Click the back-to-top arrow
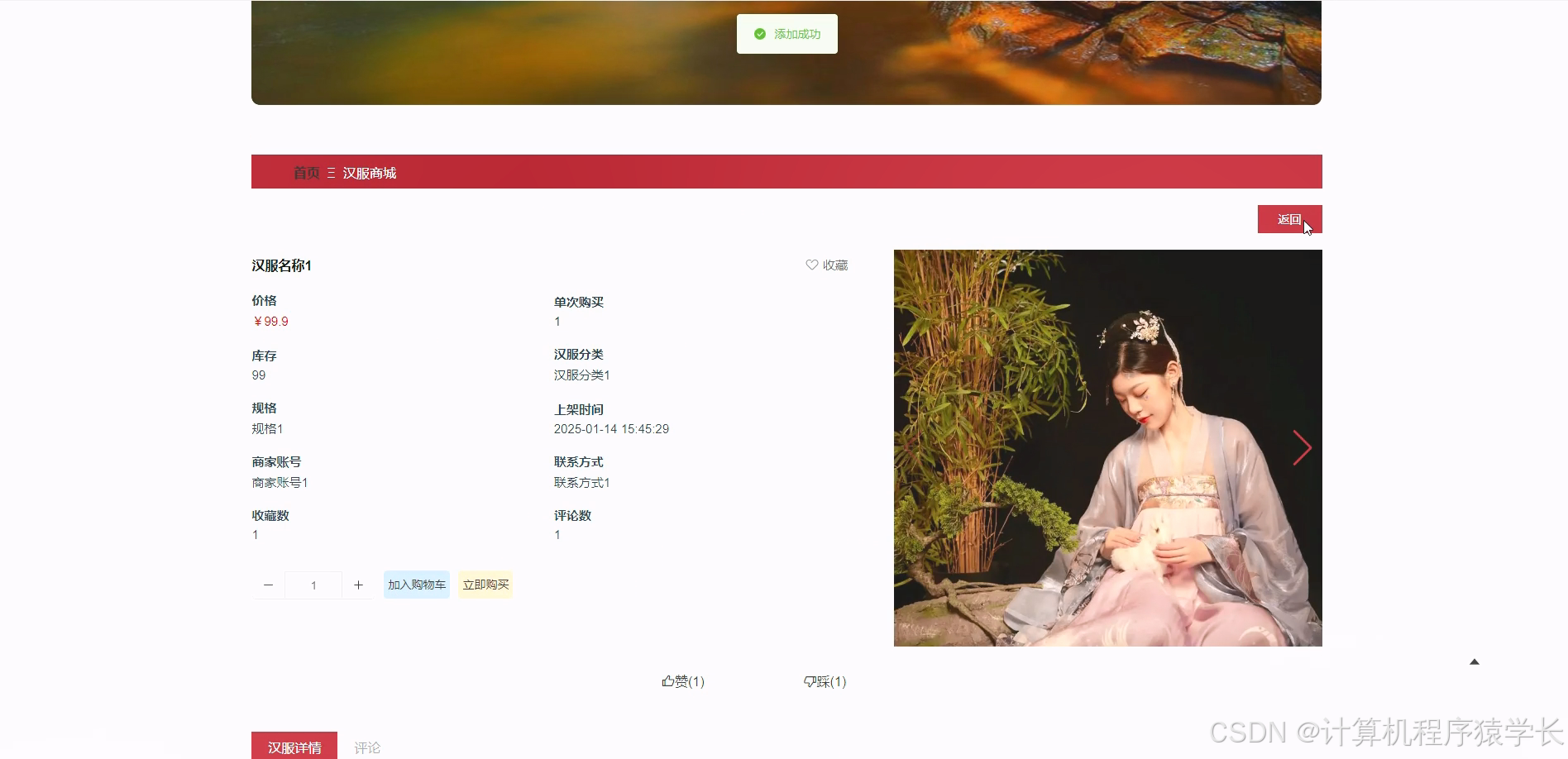The width and height of the screenshot is (1568, 759). [x=1475, y=661]
